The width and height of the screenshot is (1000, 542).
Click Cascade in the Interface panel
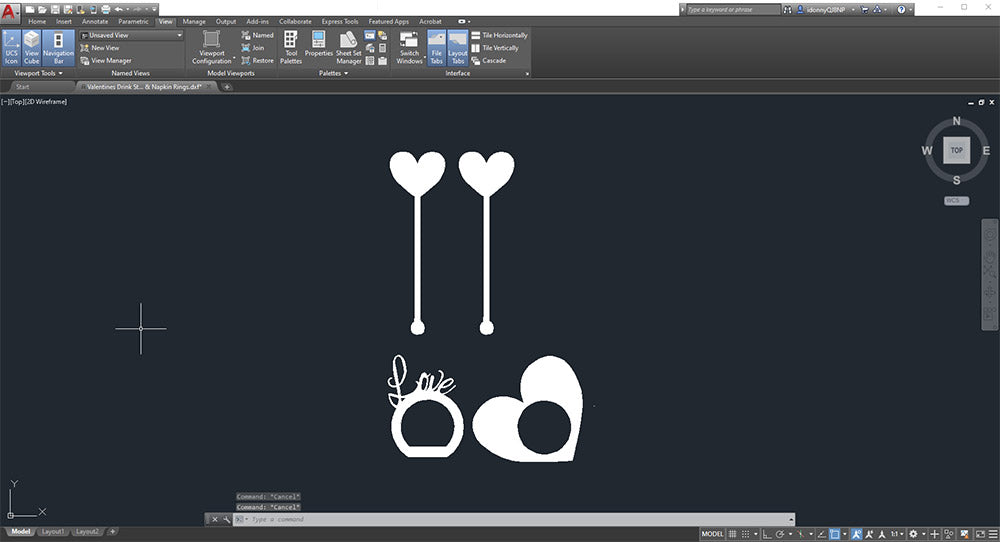(x=493, y=60)
